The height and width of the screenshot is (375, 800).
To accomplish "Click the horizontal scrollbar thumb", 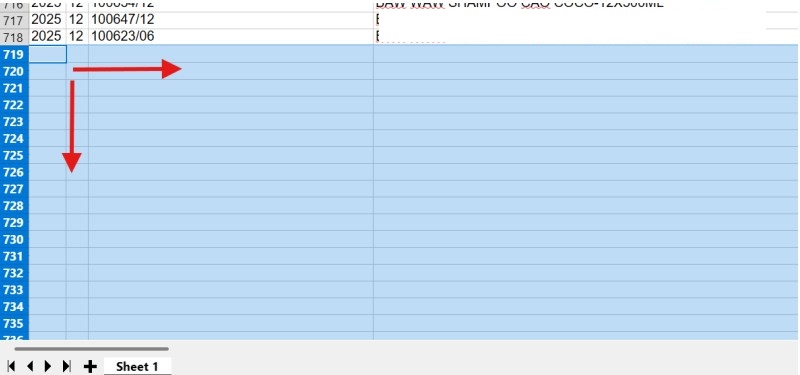I will [x=92, y=349].
